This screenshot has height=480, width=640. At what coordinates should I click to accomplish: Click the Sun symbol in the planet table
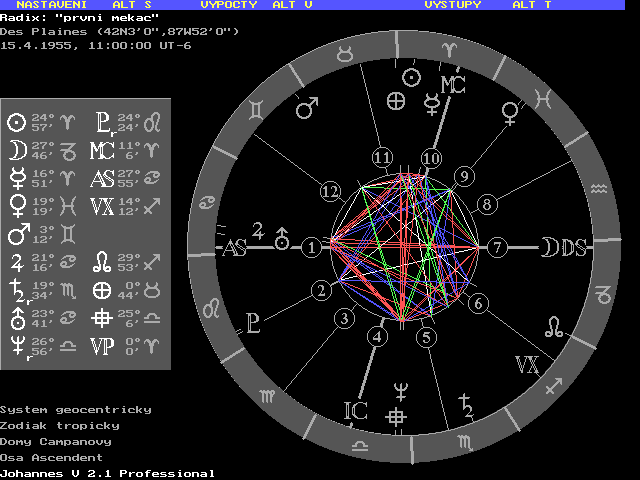point(16,123)
